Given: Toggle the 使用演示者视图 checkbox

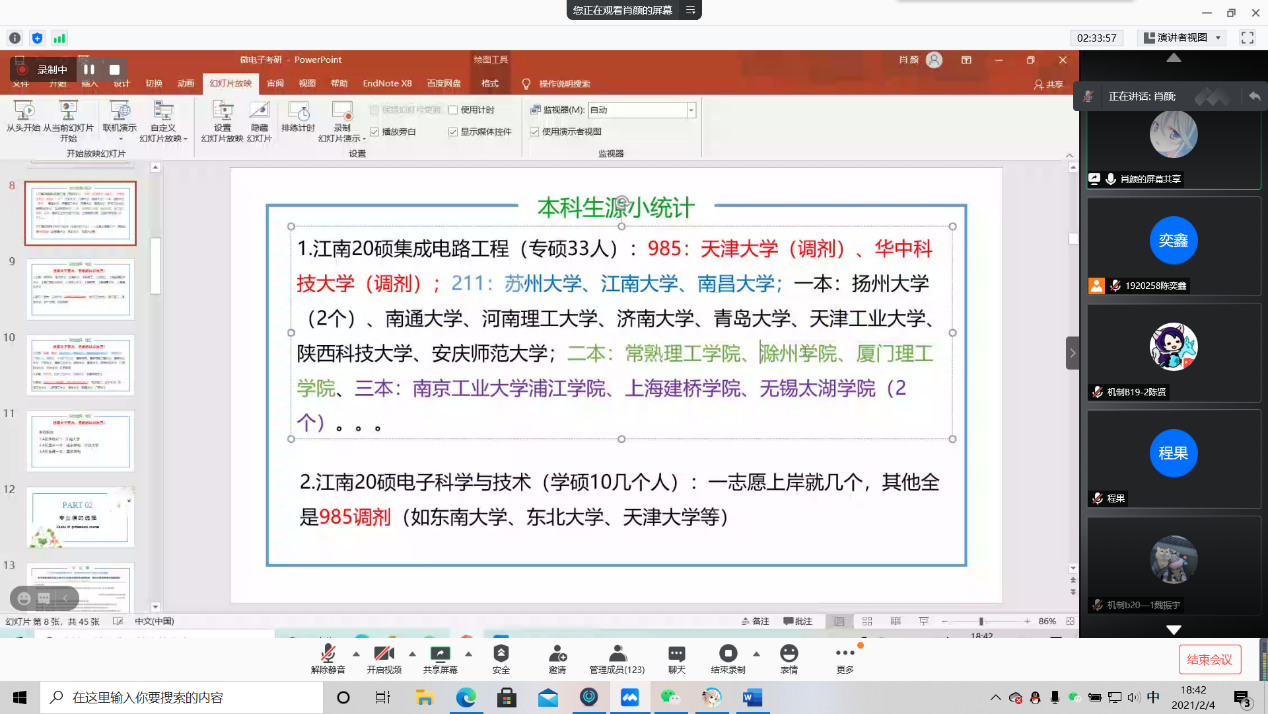Looking at the screenshot, I should tap(535, 131).
